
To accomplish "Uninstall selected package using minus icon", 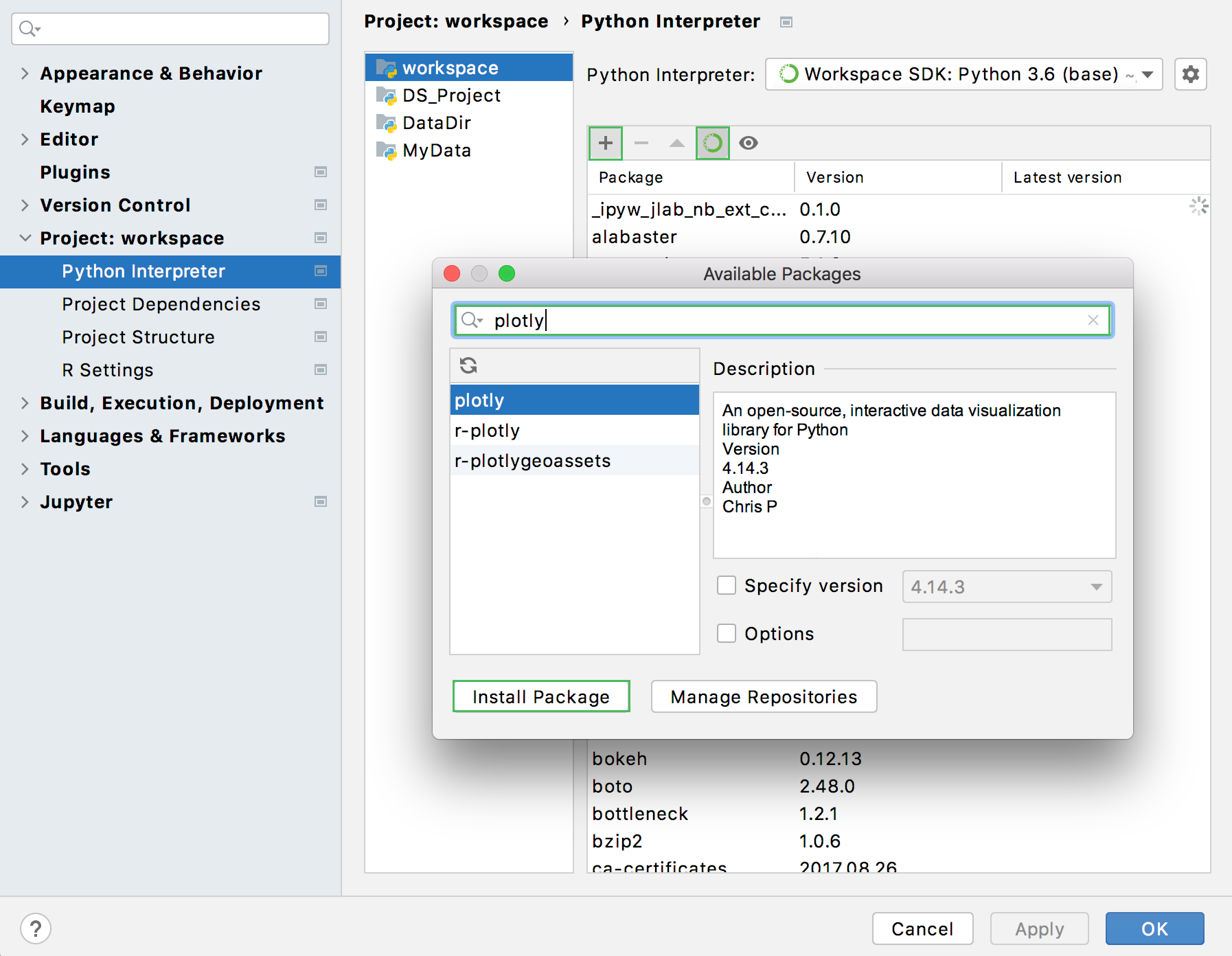I will coord(641,143).
